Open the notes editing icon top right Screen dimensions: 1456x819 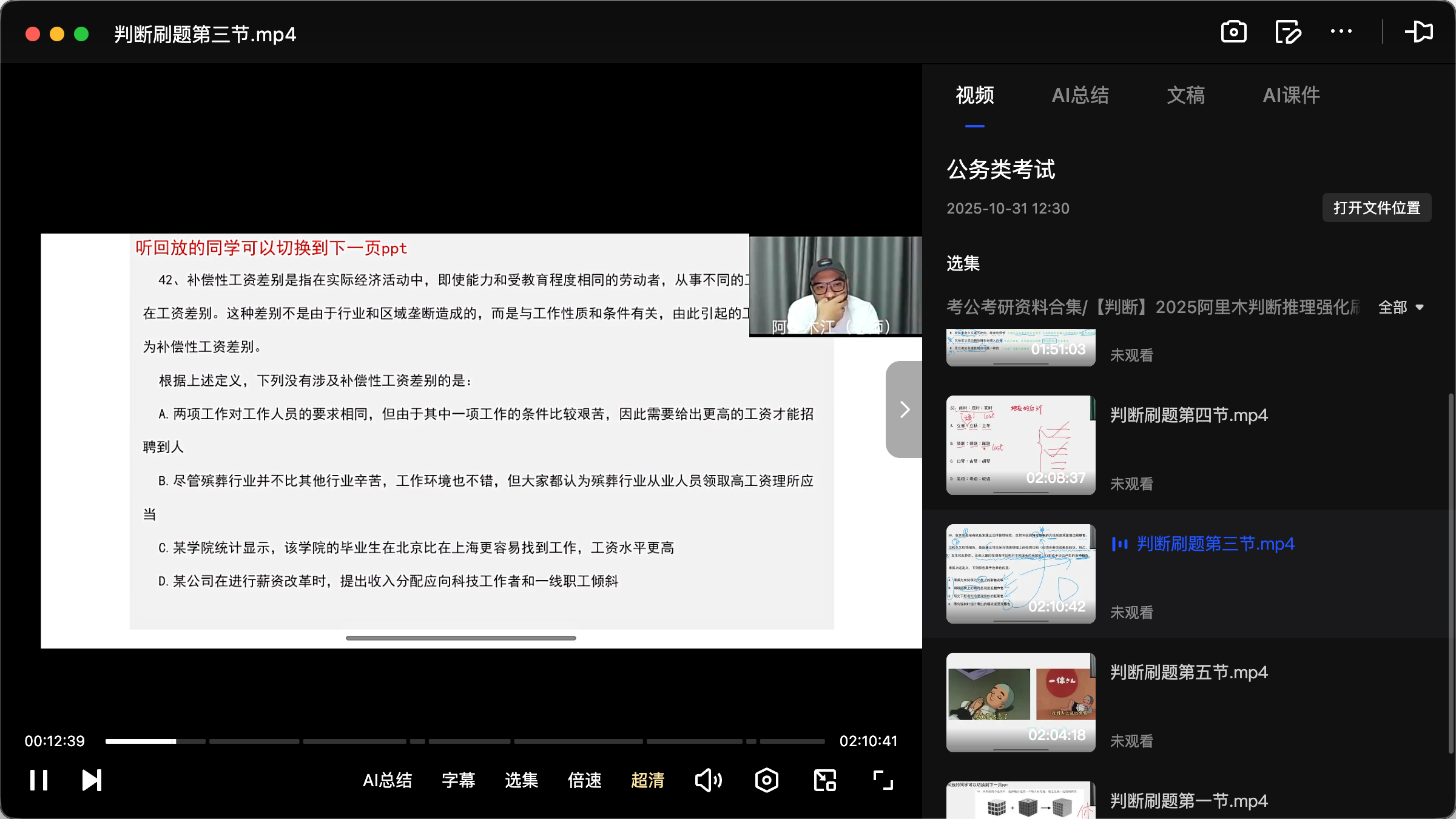pos(1288,32)
